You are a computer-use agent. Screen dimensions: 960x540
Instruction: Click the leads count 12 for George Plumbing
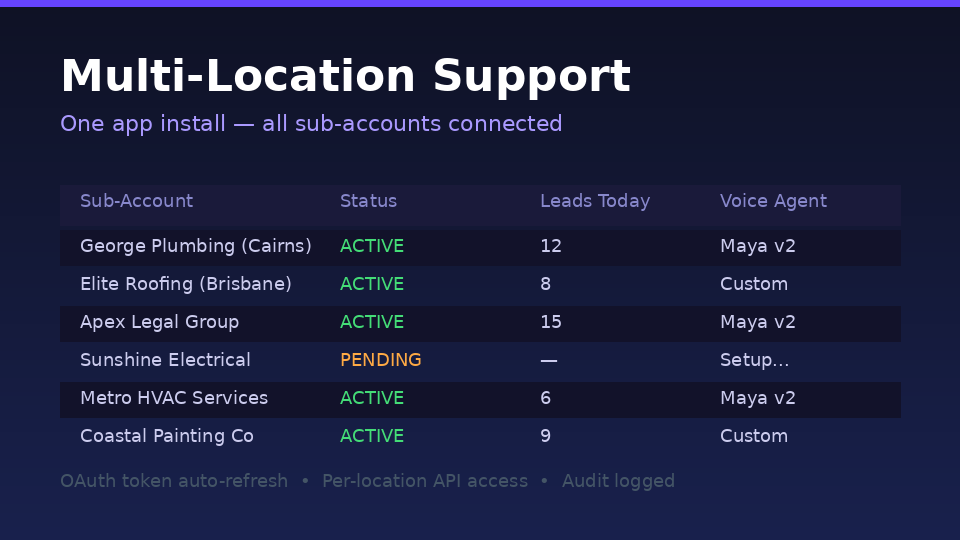click(551, 246)
